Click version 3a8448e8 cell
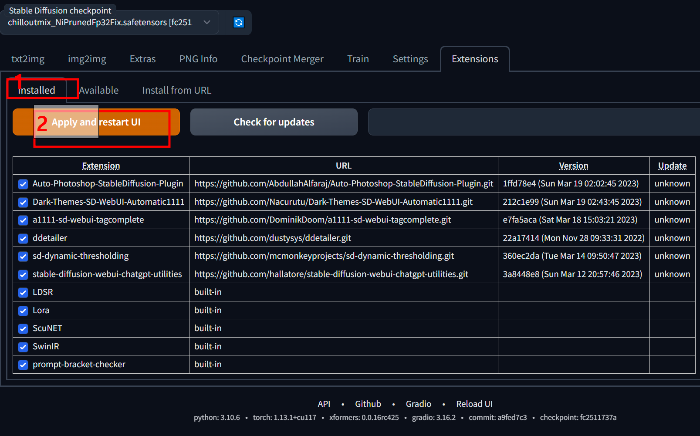The width and height of the screenshot is (700, 436). (572, 274)
